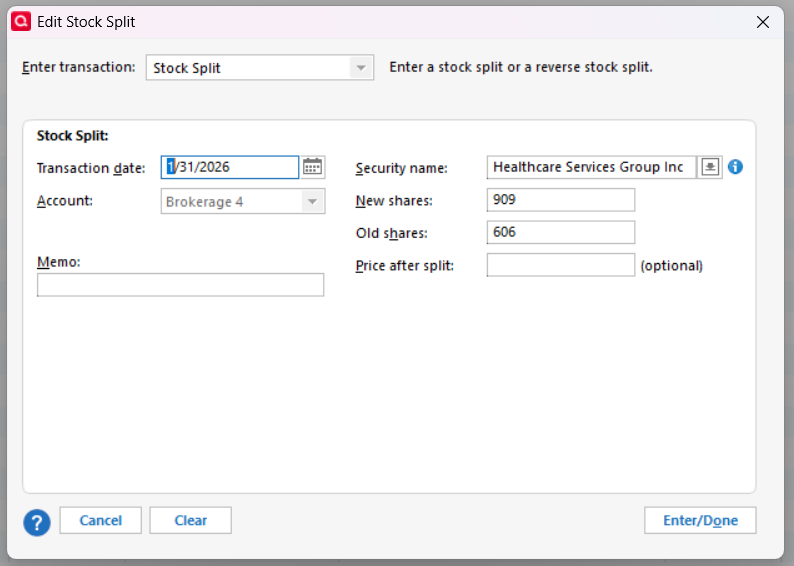The height and width of the screenshot is (566, 794).
Task: Click the Old shares field containing 606
Action: pos(560,232)
